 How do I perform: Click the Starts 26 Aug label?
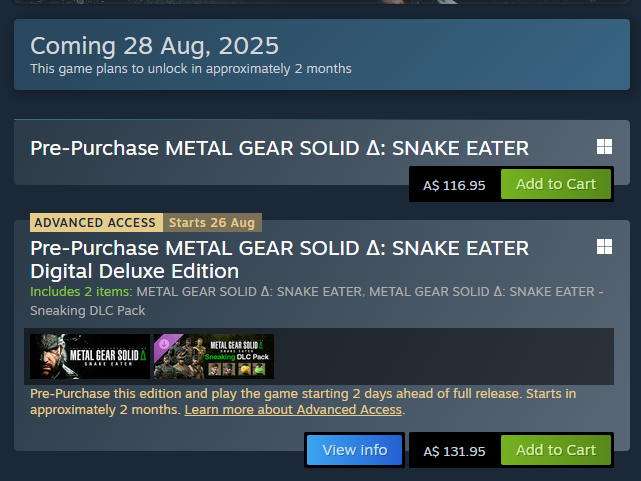[212, 223]
